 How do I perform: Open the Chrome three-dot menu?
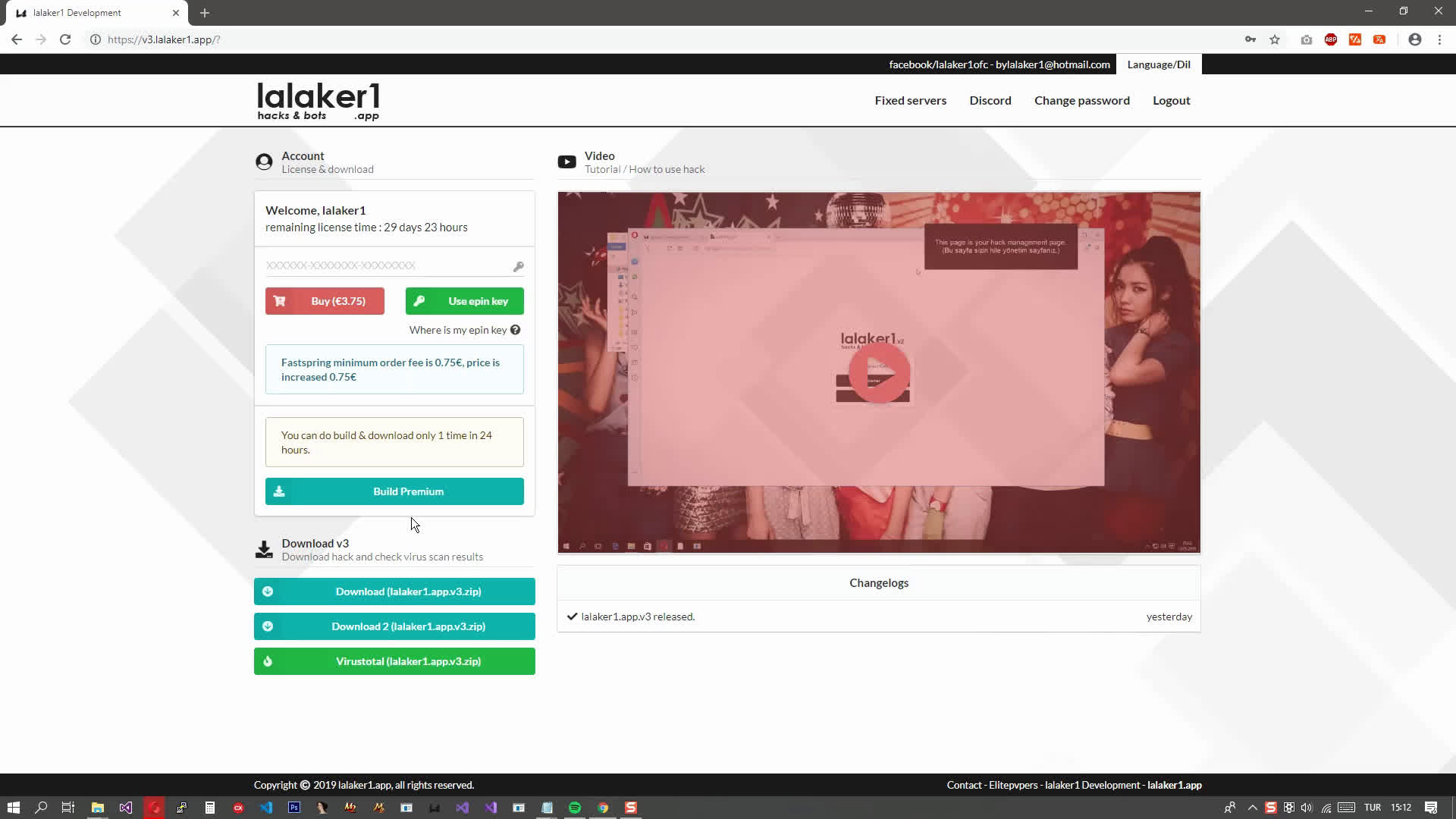pyautogui.click(x=1439, y=39)
